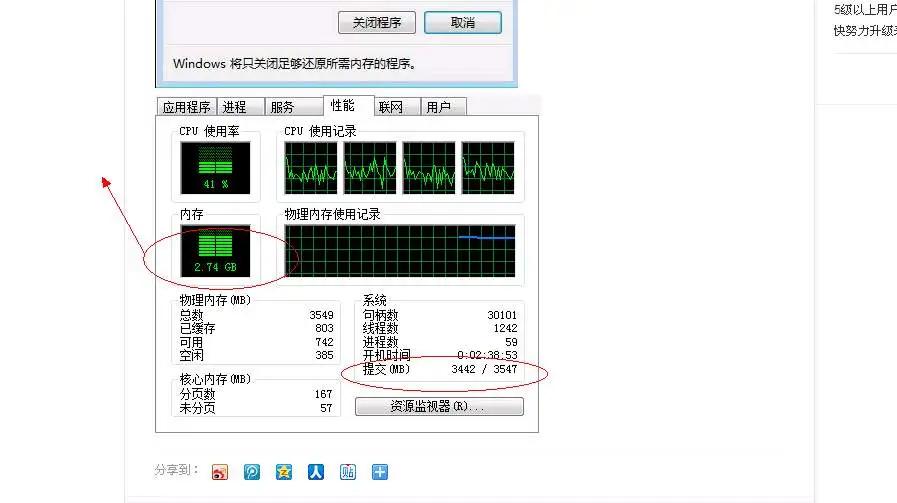Image resolution: width=897 pixels, height=503 pixels.
Task: Share to Sina Weibo icon
Action: 221,472
